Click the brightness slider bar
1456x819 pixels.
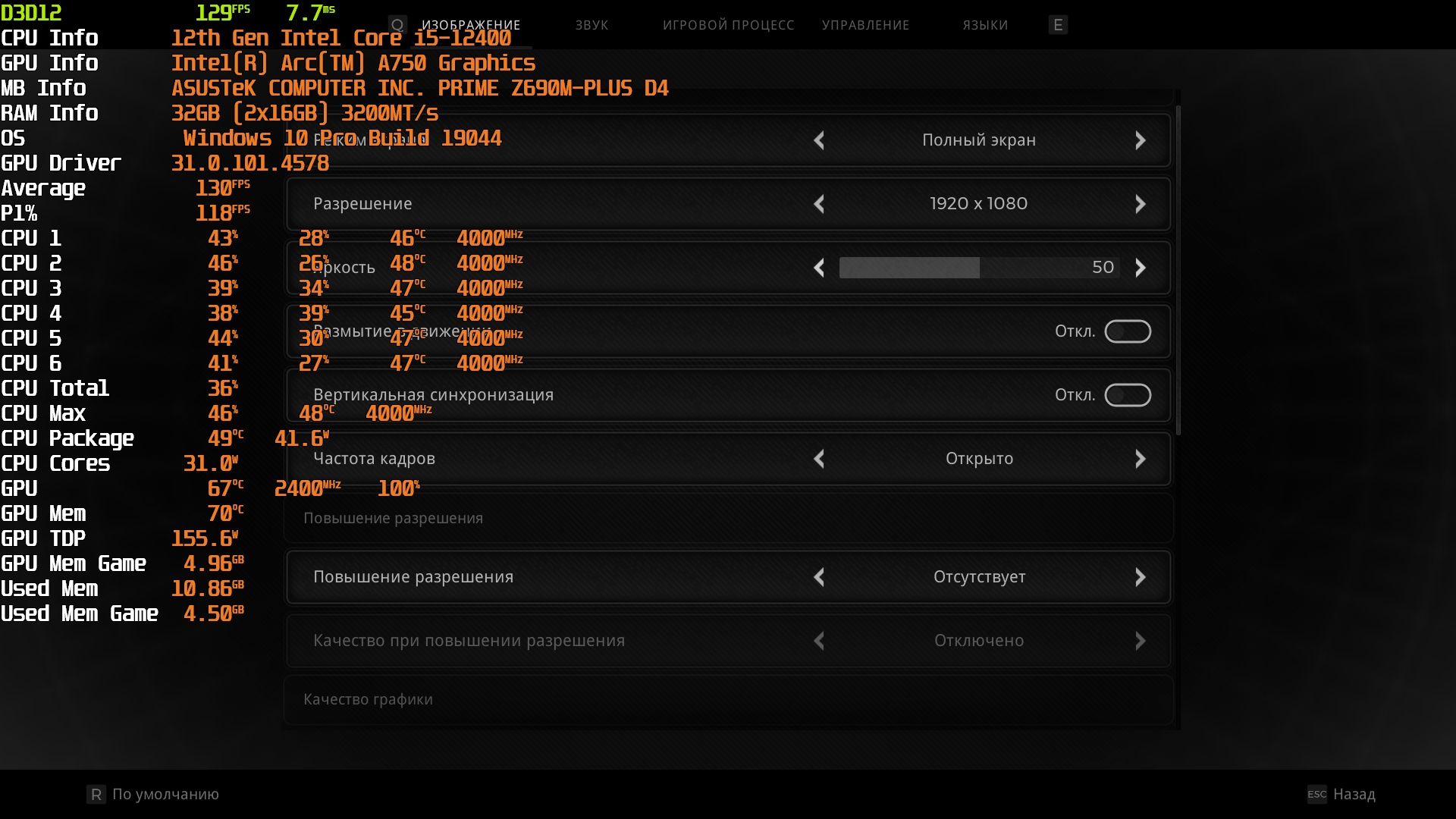978,268
